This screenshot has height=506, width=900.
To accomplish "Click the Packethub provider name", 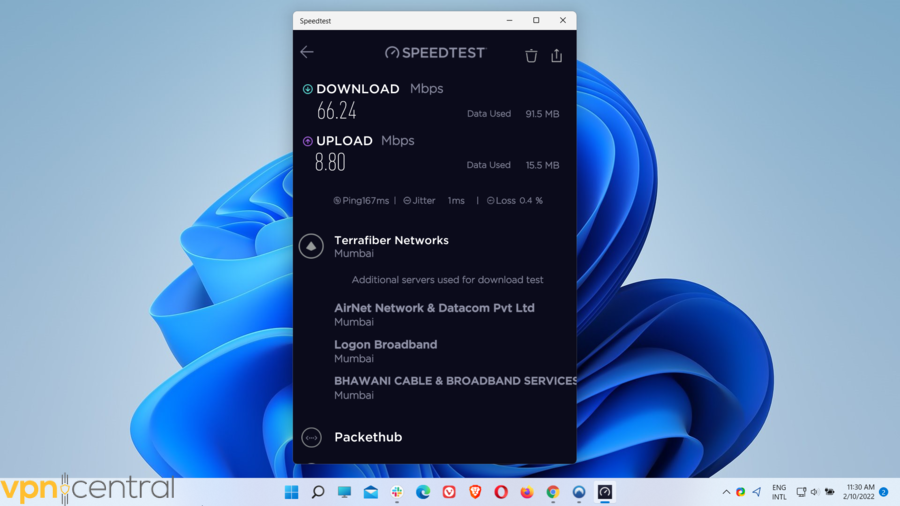I will [368, 437].
